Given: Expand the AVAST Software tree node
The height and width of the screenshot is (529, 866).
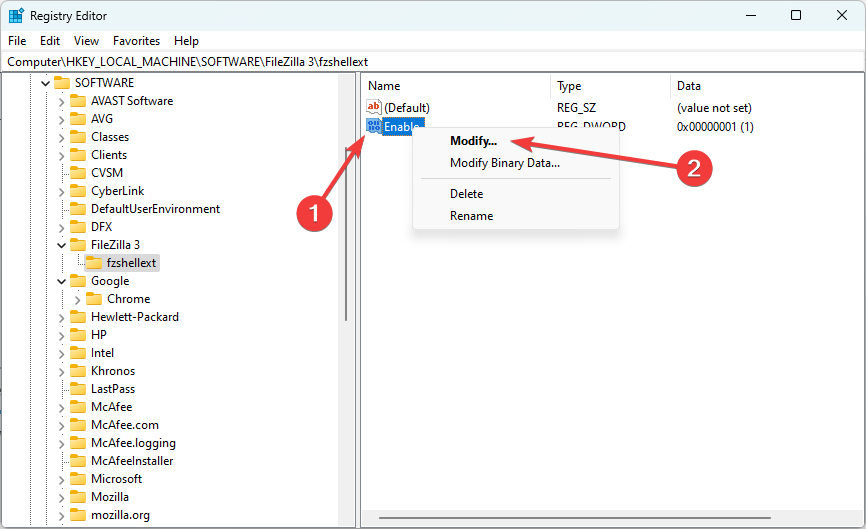Looking at the screenshot, I should coord(61,101).
